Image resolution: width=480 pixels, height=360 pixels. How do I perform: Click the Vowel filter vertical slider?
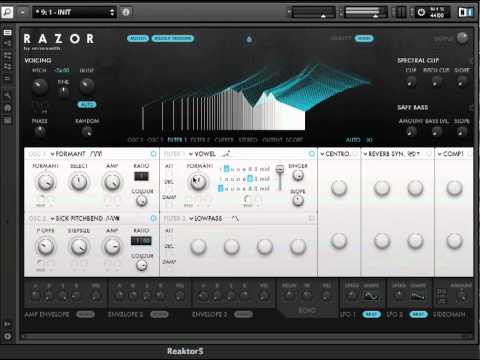(280, 177)
